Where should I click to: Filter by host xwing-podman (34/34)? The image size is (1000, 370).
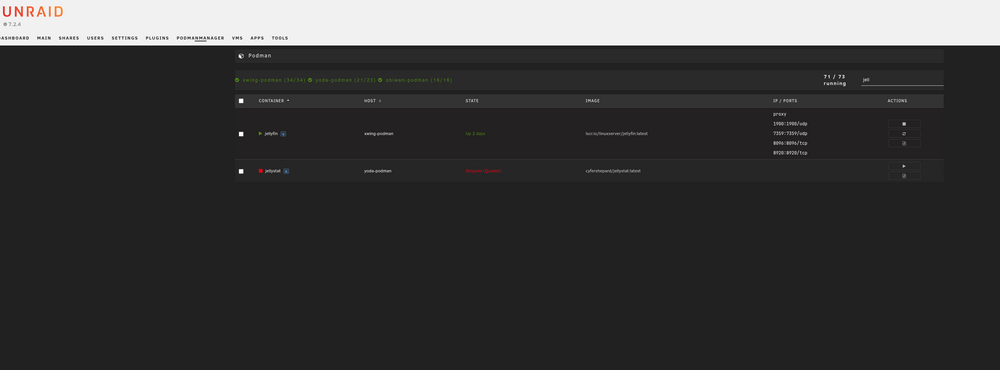[x=274, y=80]
